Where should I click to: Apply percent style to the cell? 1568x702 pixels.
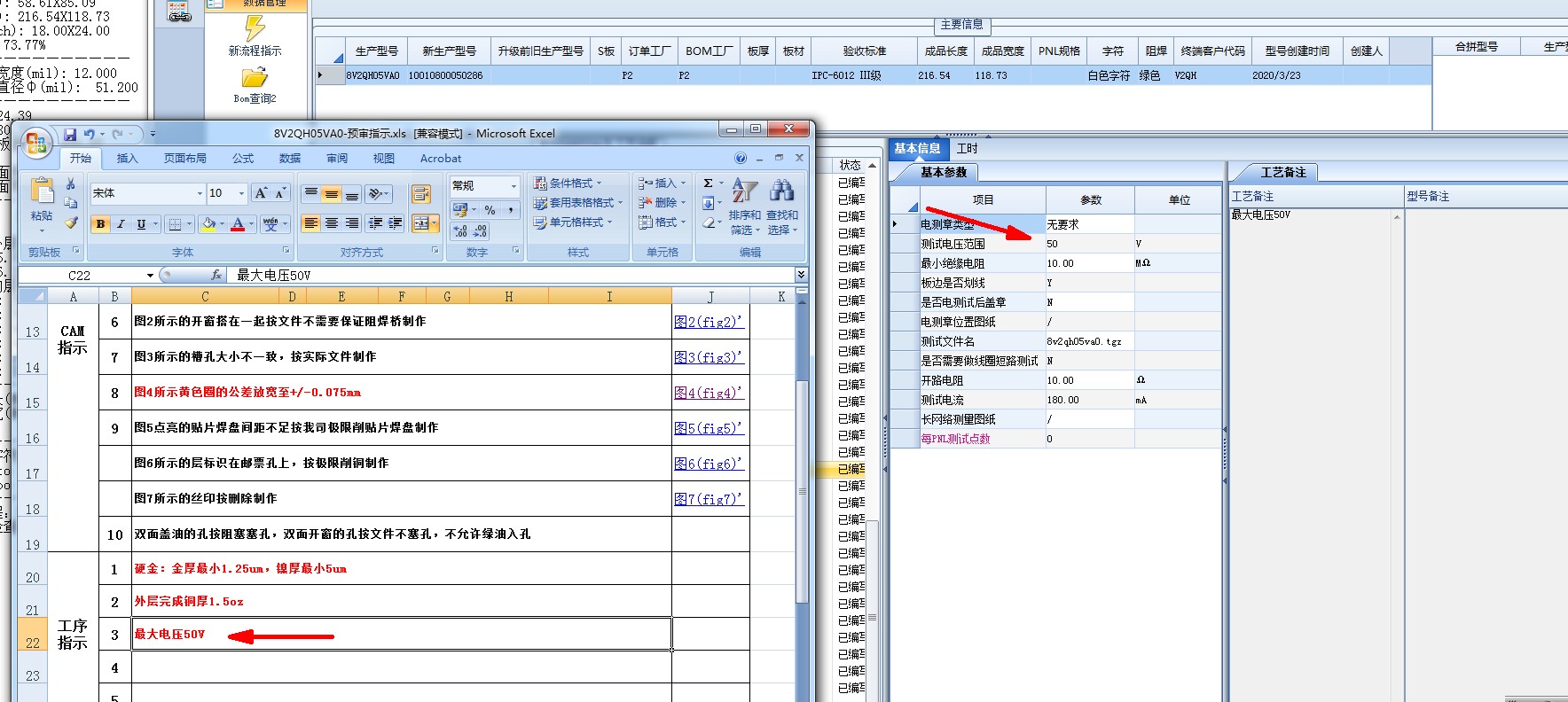click(490, 210)
